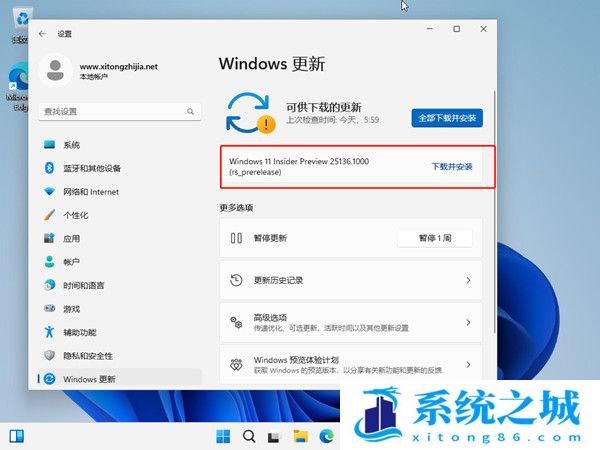The height and width of the screenshot is (450, 600).
Task: Select 个性化 in the sidebar
Action: click(x=76, y=215)
